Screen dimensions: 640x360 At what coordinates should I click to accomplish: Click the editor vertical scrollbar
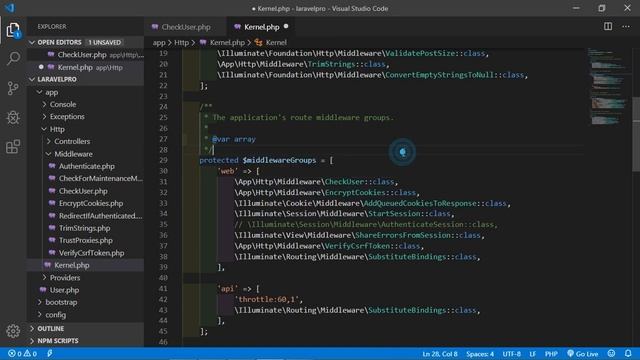click(636, 135)
